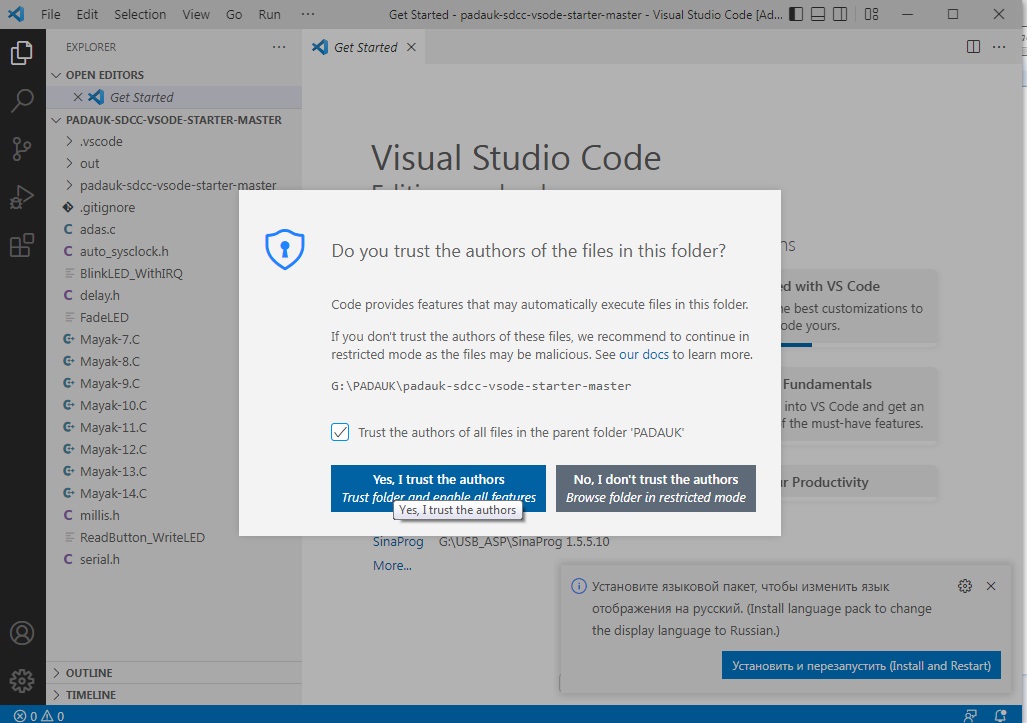The image size is (1027, 723).
Task: Open the Extensions view icon
Action: [x=22, y=245]
